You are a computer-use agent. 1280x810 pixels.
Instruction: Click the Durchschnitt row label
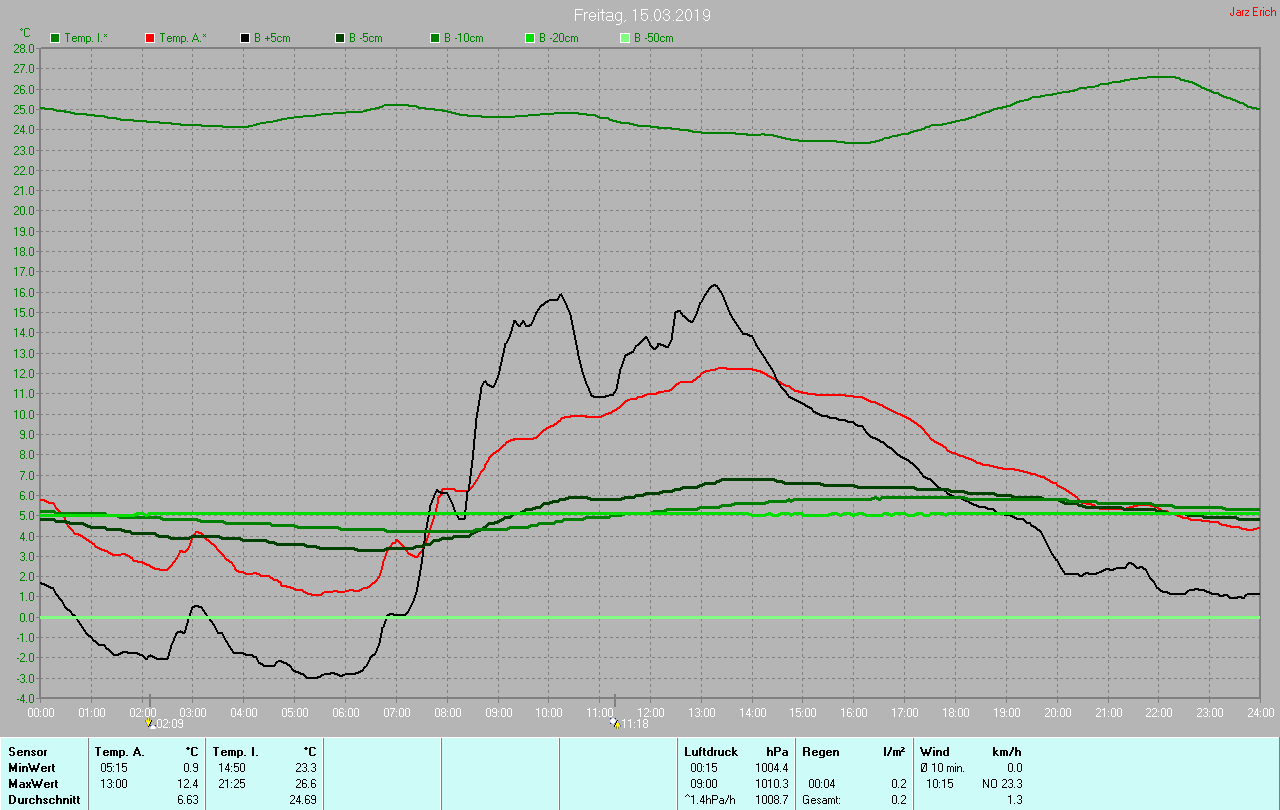tap(42, 800)
